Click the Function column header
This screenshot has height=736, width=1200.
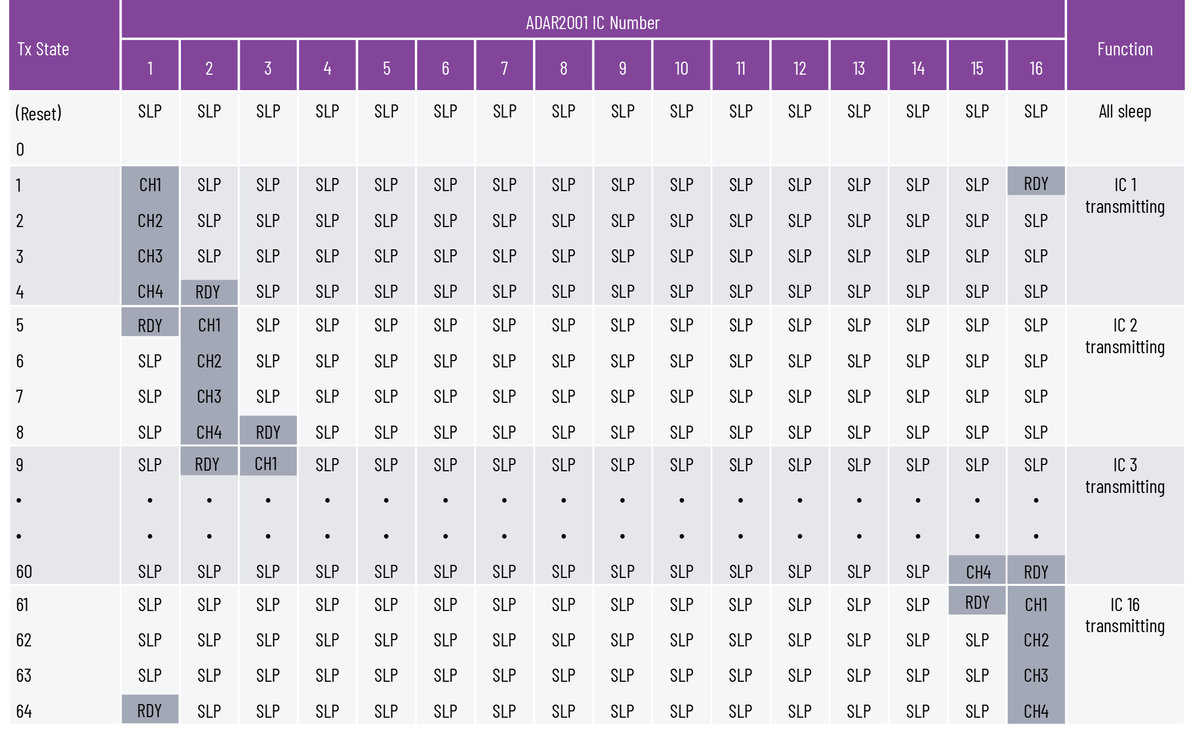click(1125, 48)
